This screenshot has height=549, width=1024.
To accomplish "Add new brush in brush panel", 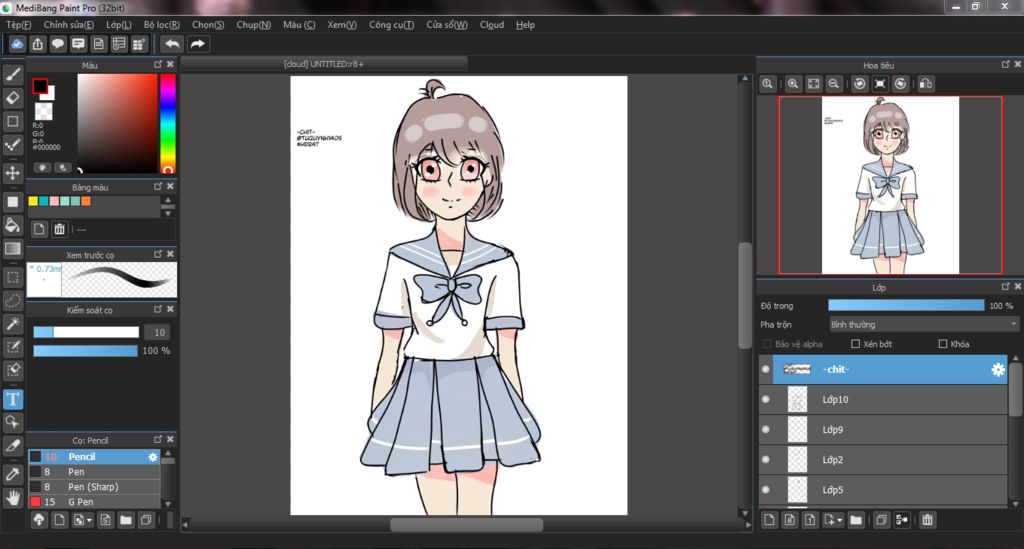I will (59, 520).
